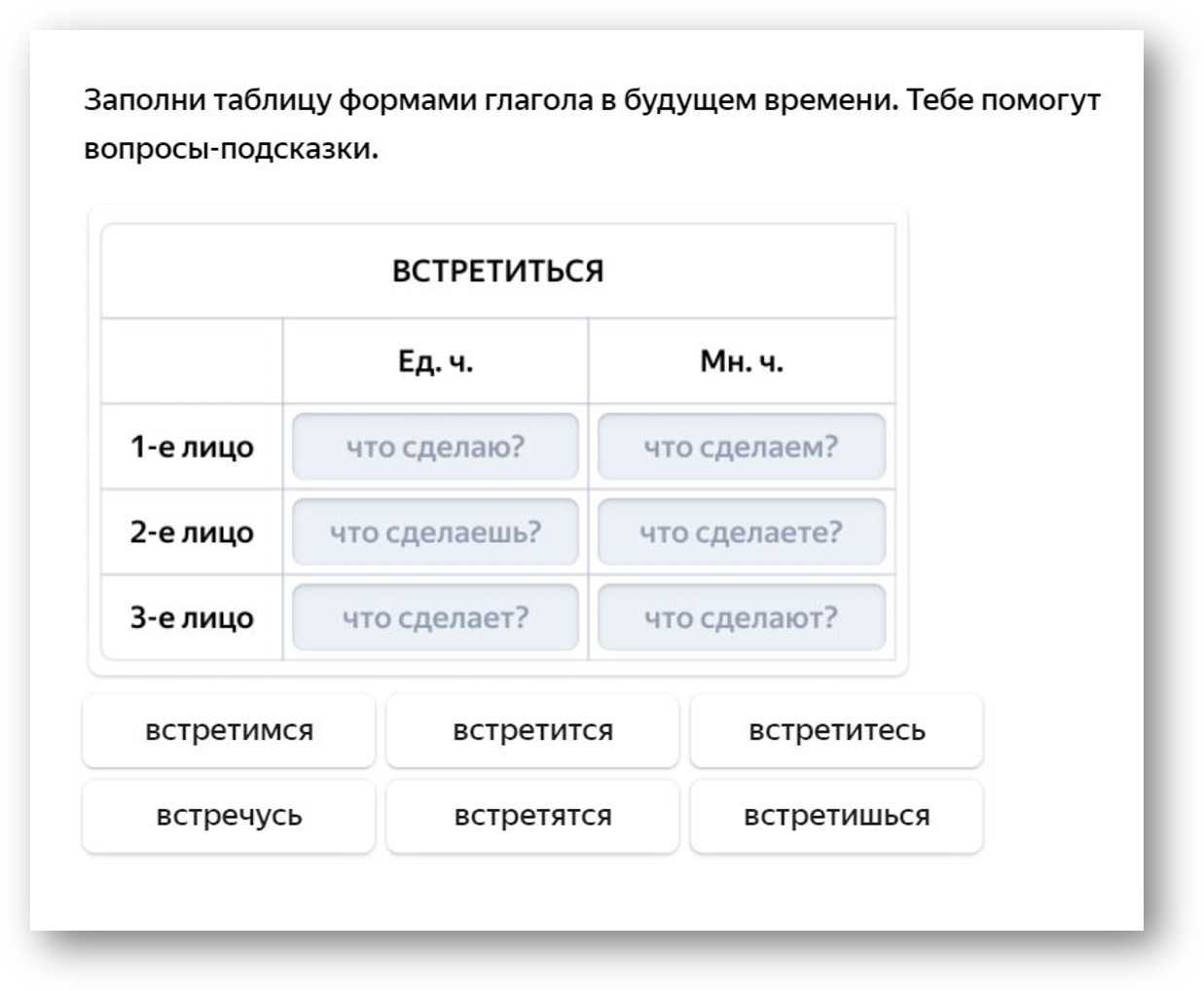Click the "1-е лицо" row label
The width and height of the screenshot is (1204, 991).
[192, 447]
